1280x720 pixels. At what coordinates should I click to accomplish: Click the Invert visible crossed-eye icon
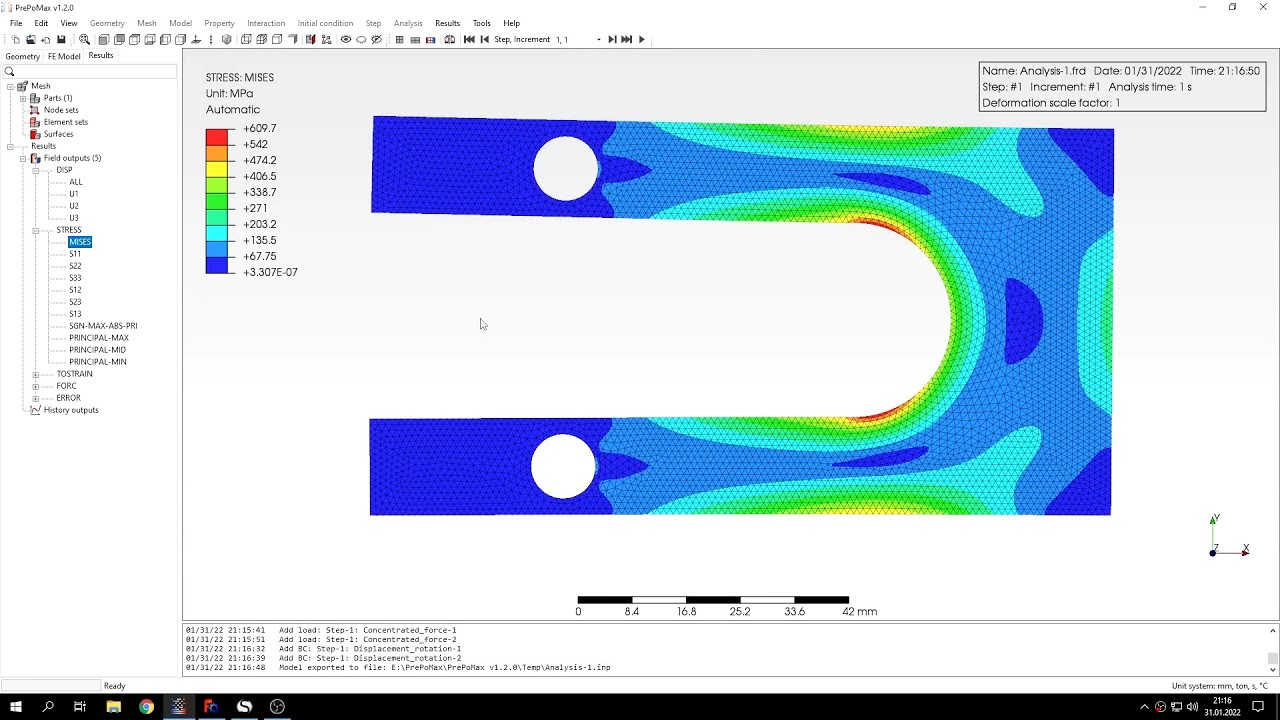[x=376, y=40]
